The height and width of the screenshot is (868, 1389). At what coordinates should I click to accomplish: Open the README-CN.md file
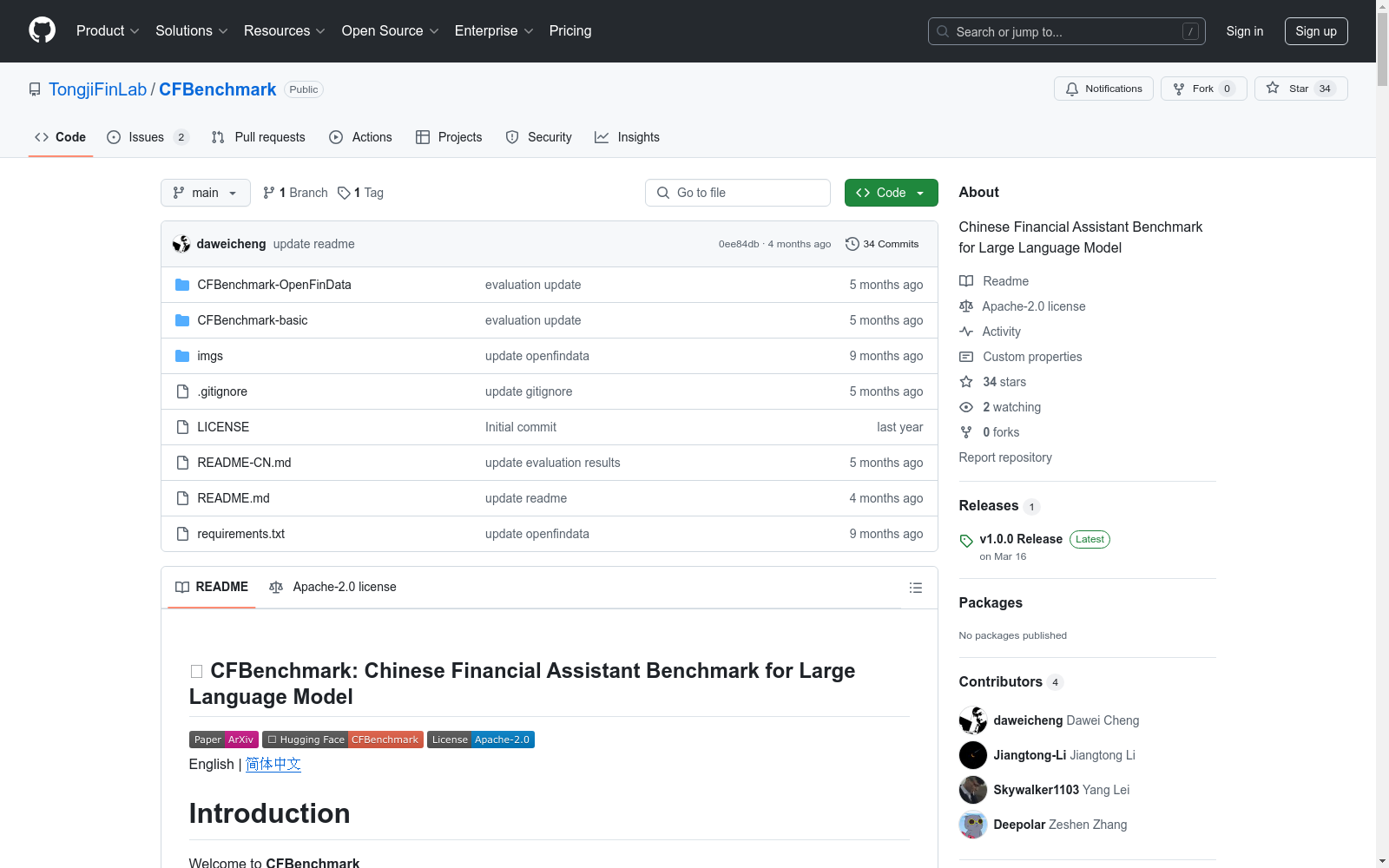[244, 463]
